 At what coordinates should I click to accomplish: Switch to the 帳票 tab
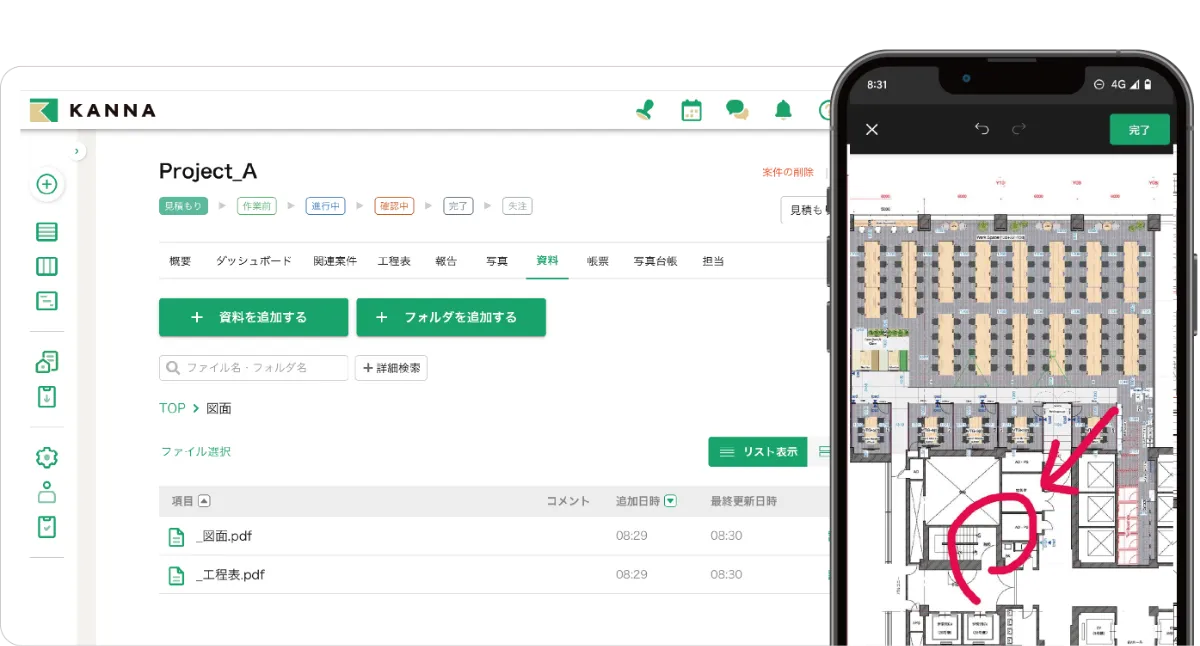(x=598, y=261)
